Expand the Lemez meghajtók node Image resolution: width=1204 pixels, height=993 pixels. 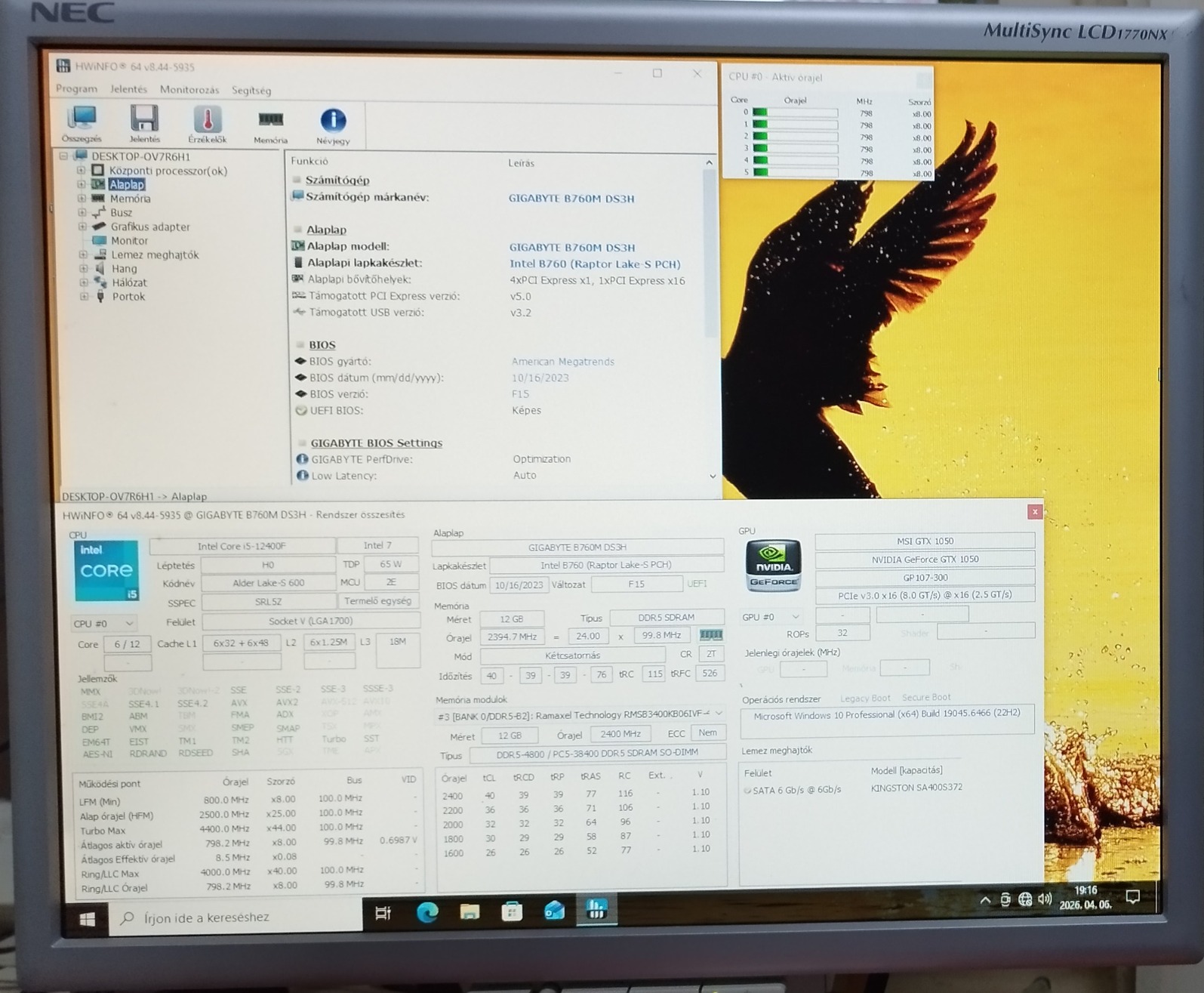coord(83,254)
